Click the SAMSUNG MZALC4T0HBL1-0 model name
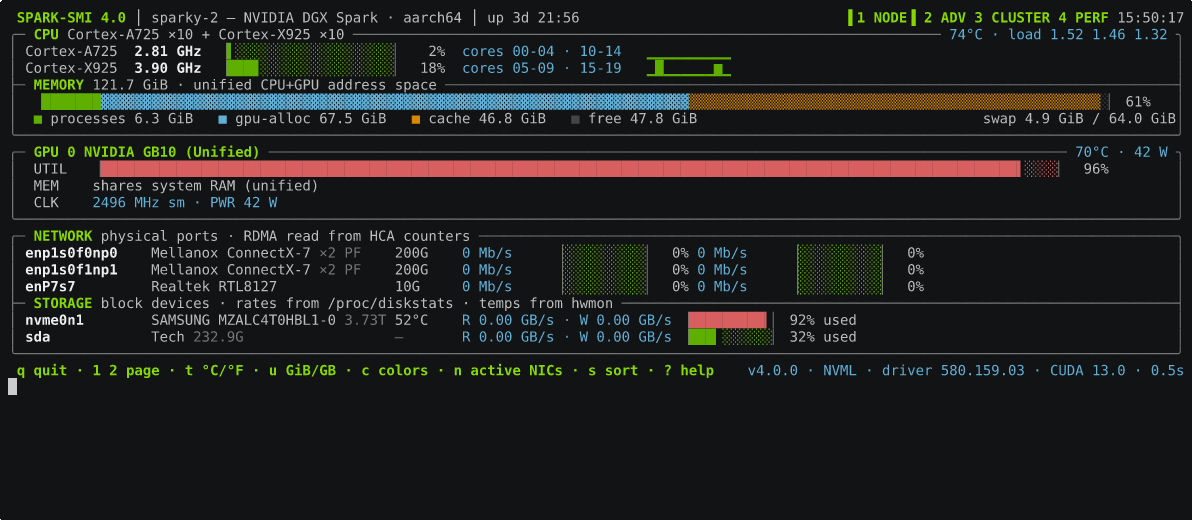 coord(243,320)
